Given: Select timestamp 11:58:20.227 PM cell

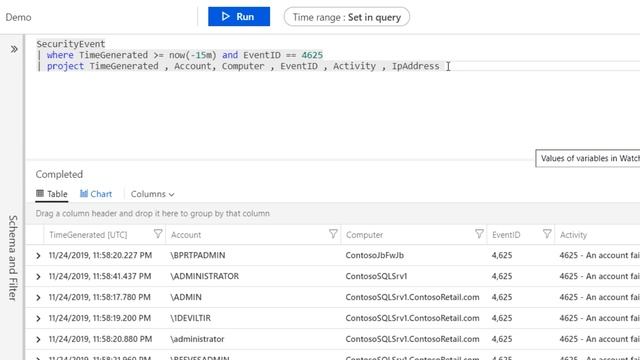Looking at the screenshot, I should coord(100,256).
